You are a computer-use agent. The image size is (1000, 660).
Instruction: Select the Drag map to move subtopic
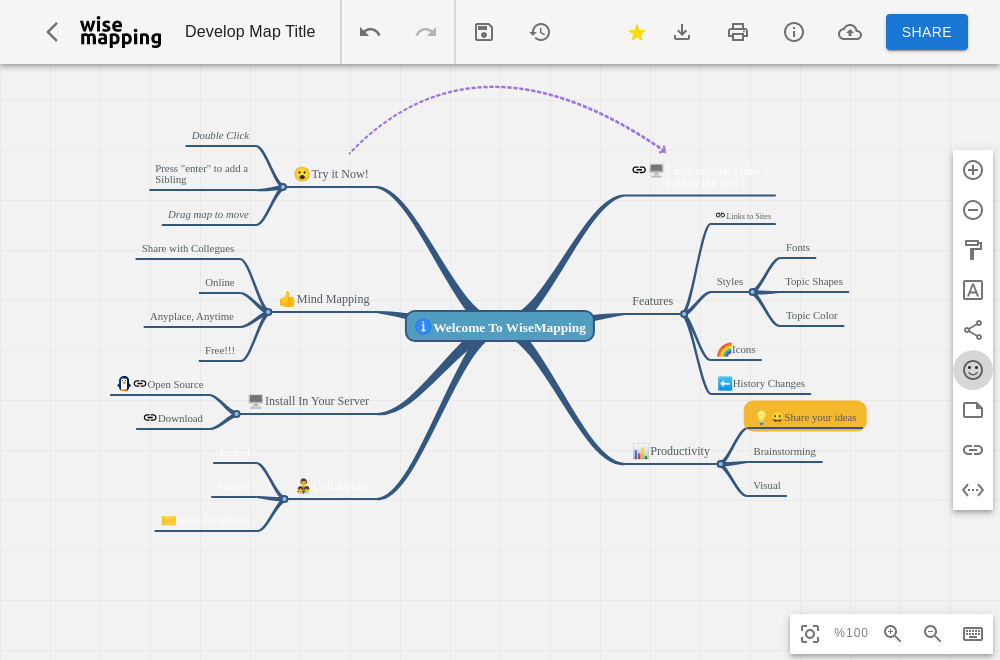208,214
